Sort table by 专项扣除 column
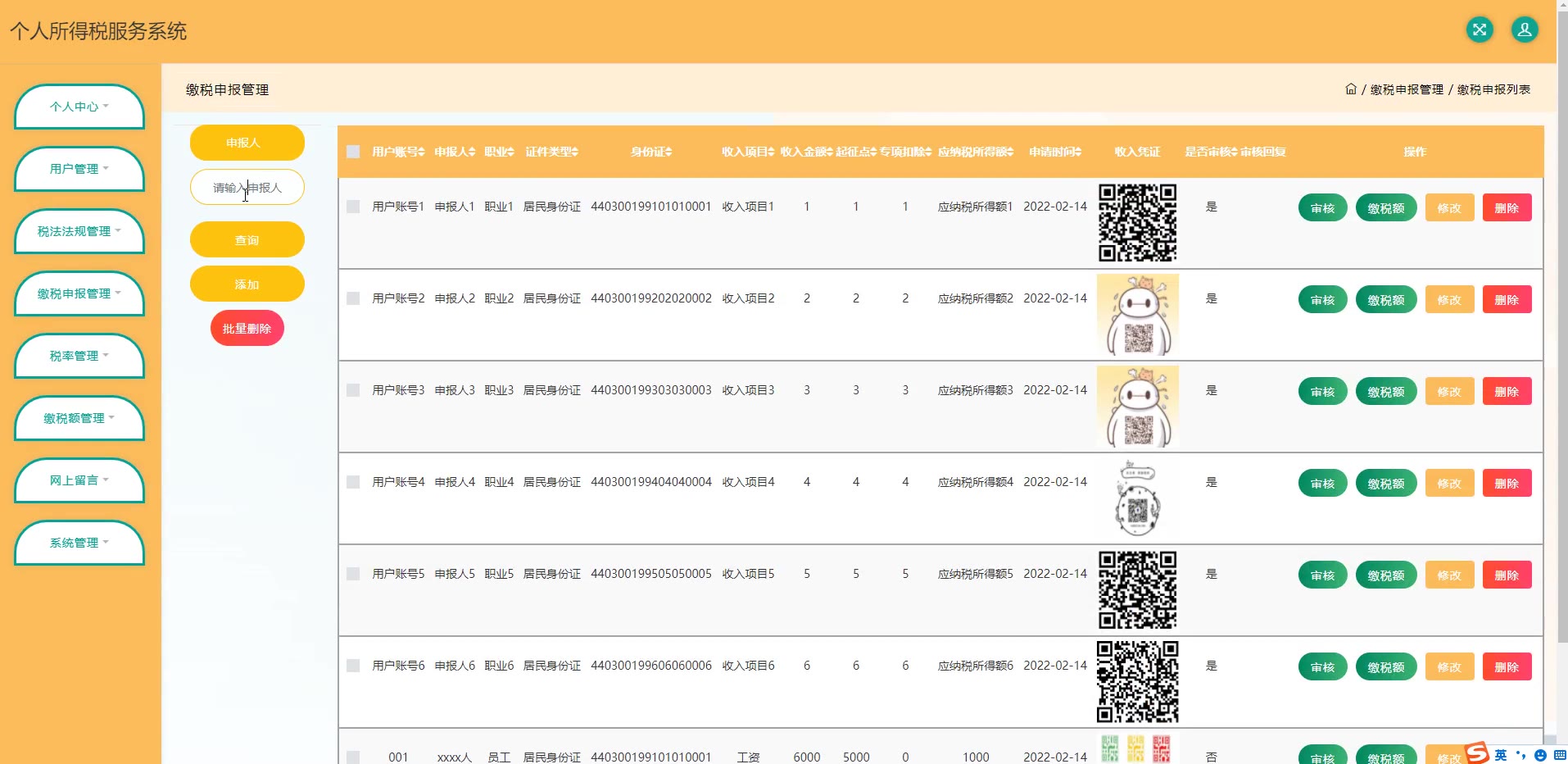Viewport: 1568px width, 764px height. click(905, 152)
